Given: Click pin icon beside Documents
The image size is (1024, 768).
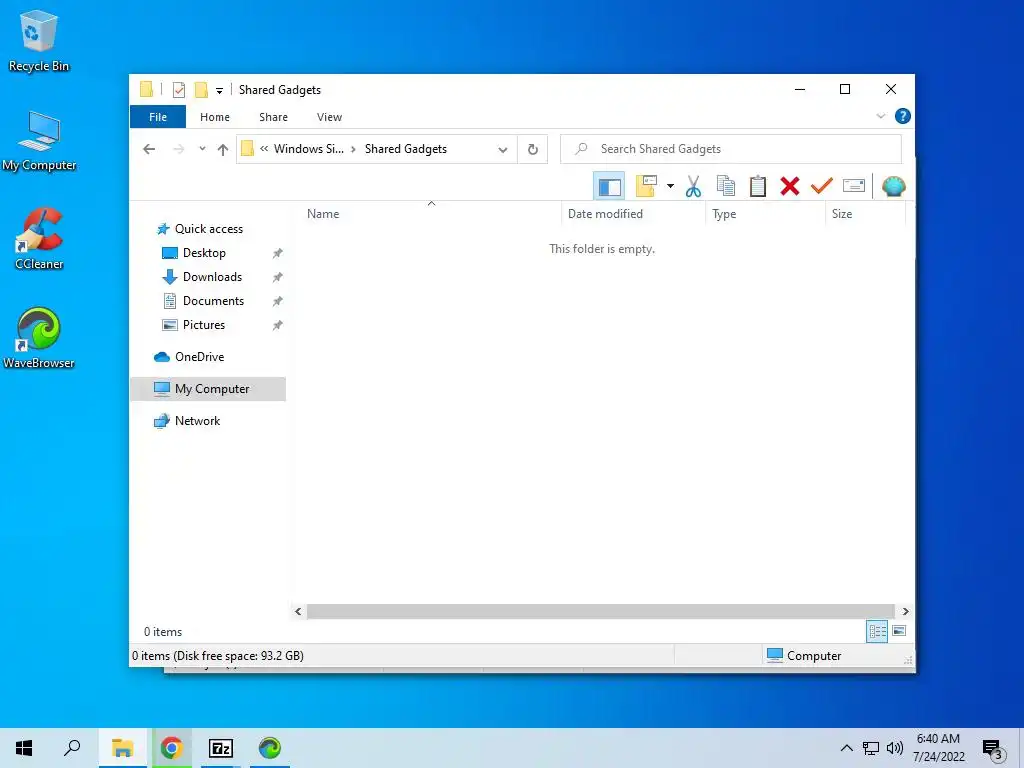Looking at the screenshot, I should coord(278,301).
